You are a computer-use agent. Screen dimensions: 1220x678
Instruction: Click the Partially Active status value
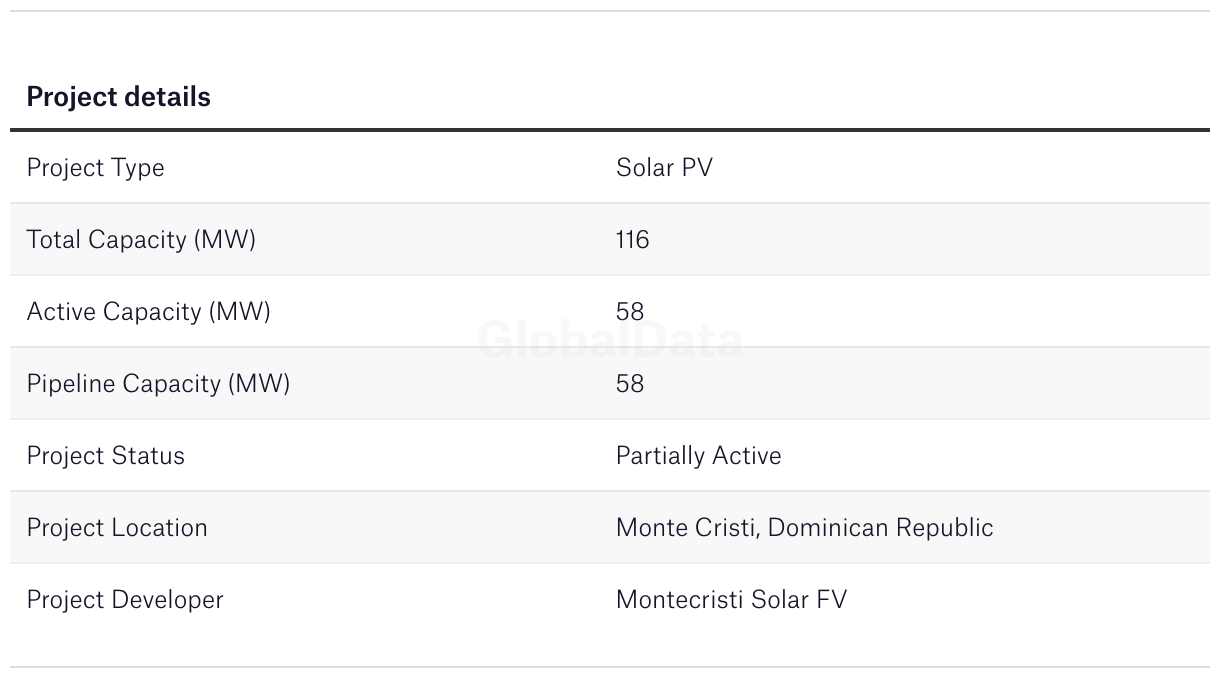click(698, 456)
